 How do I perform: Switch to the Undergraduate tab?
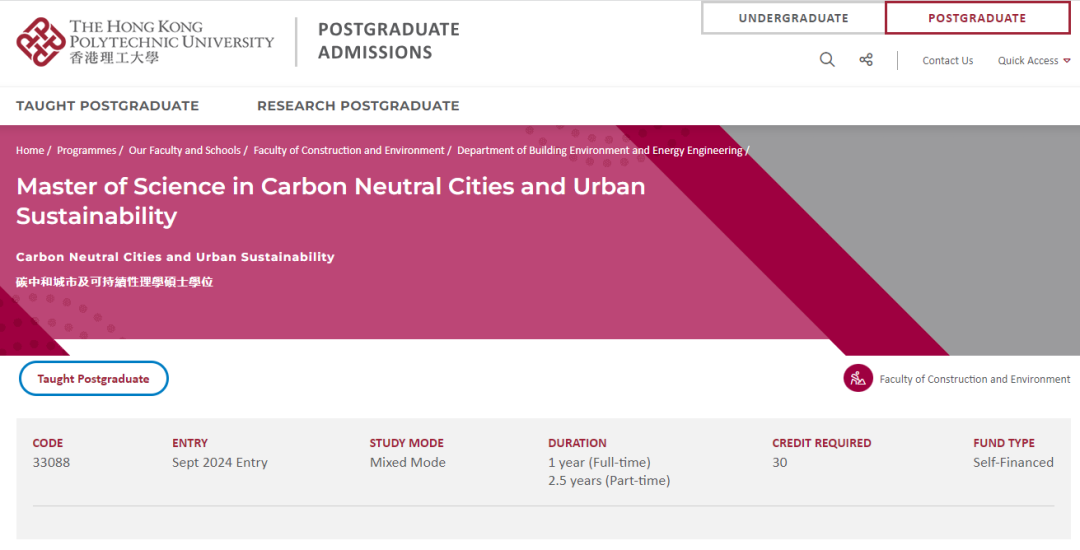tap(793, 18)
